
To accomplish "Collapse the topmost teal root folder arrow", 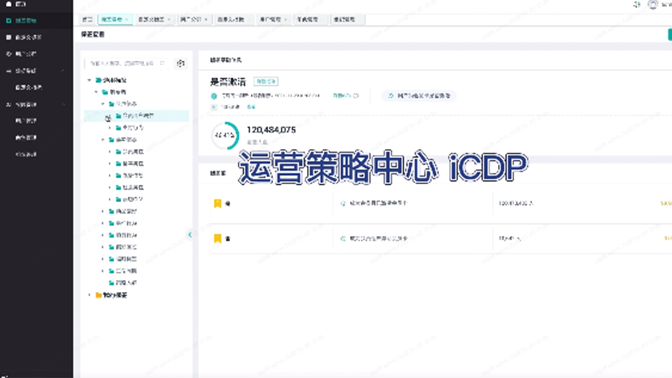I will pyautogui.click(x=90, y=80).
